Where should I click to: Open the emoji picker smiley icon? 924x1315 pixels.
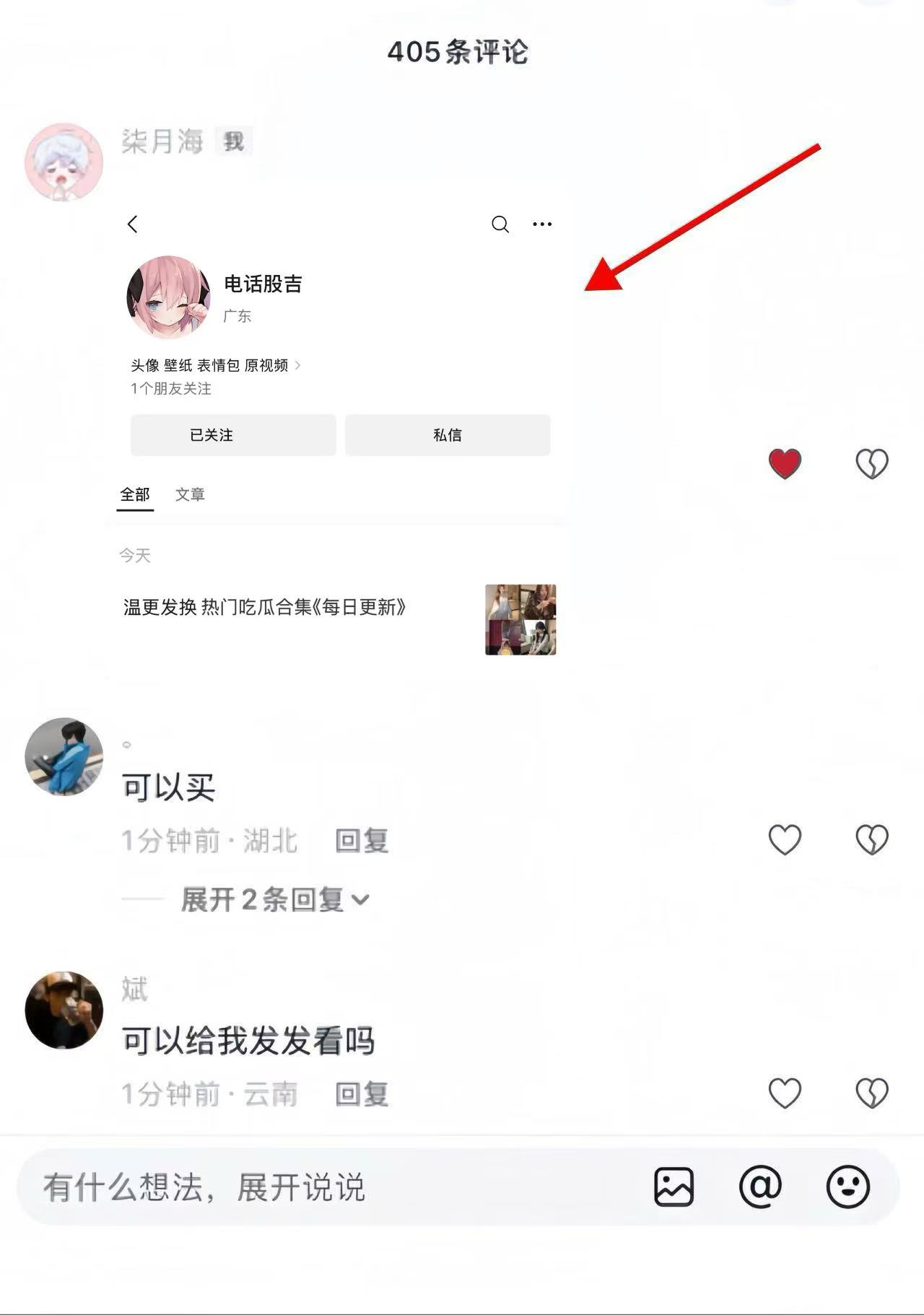click(847, 1187)
